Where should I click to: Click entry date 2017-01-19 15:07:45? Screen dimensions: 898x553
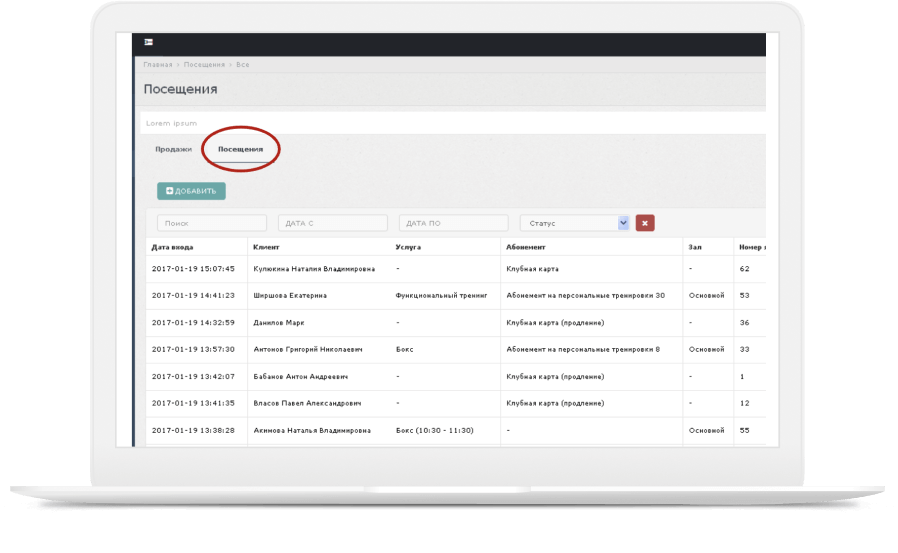click(193, 268)
